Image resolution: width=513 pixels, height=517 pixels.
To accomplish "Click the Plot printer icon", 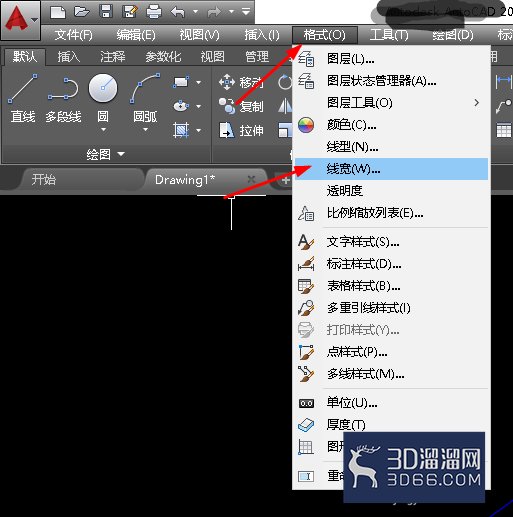I will 154,12.
